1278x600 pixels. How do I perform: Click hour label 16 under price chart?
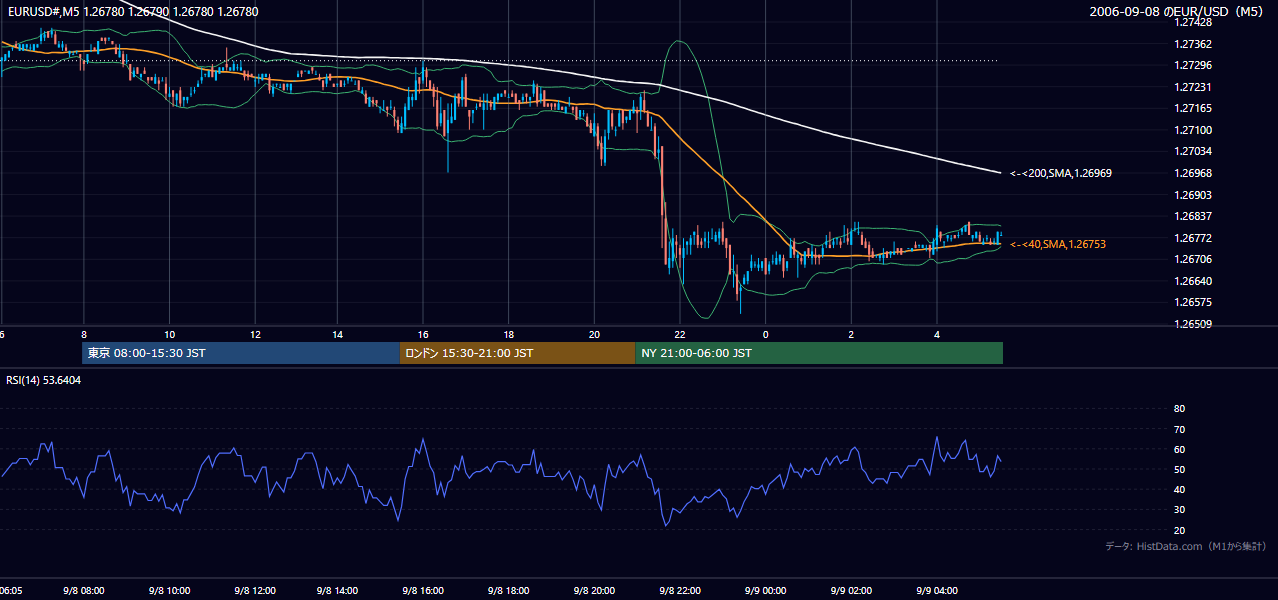click(424, 334)
